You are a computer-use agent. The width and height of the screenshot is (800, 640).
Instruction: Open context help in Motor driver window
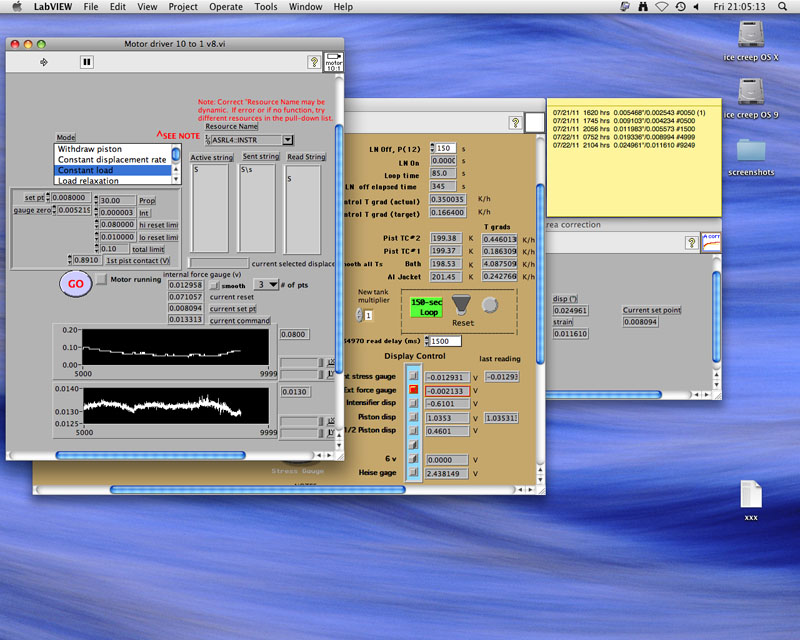click(x=313, y=62)
